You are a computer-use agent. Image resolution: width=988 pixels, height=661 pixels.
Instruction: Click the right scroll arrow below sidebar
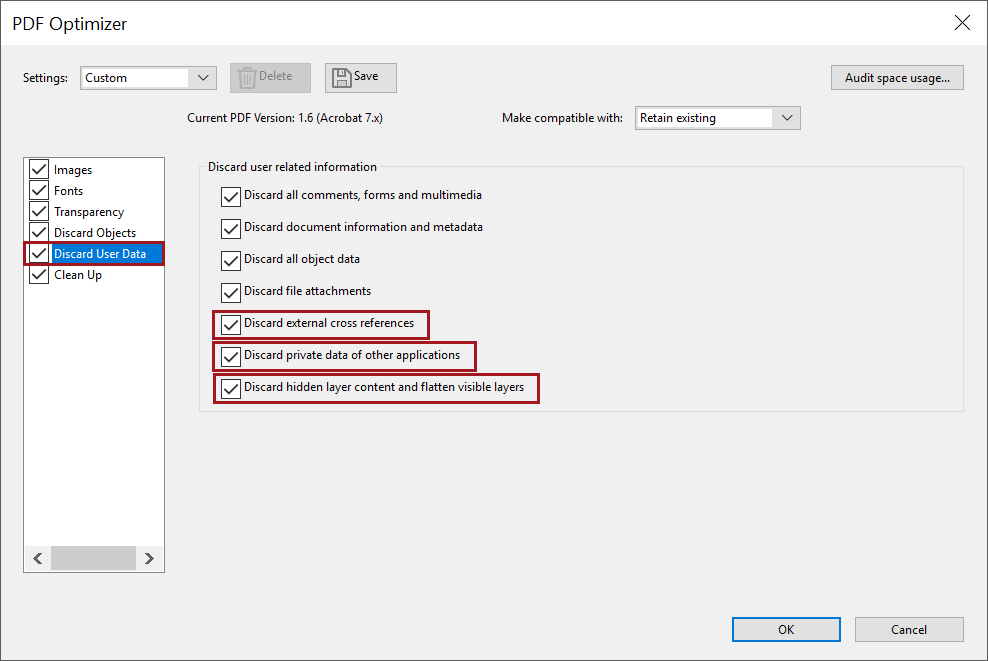pos(150,558)
